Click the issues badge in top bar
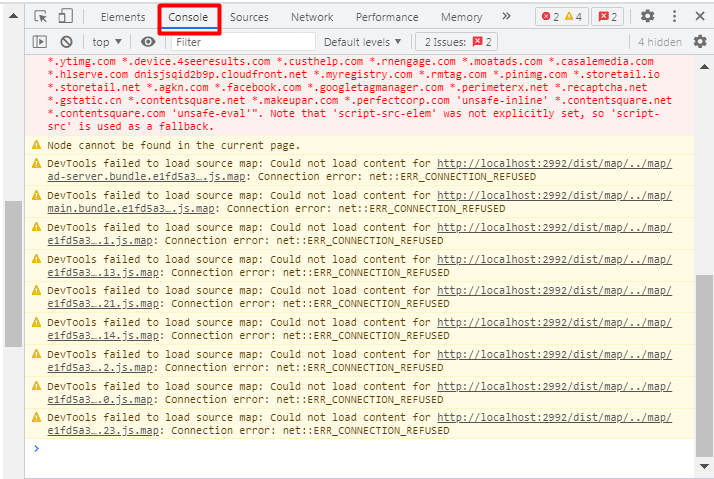The width and height of the screenshot is (714, 479). 607,17
